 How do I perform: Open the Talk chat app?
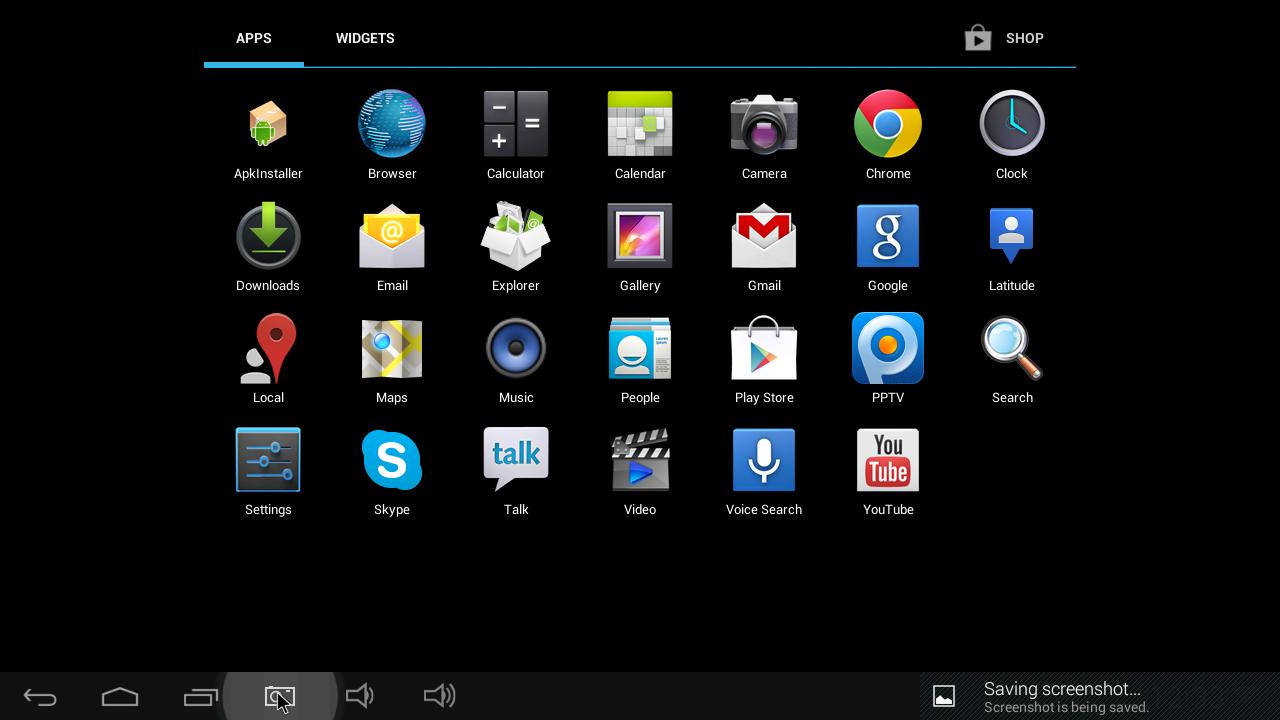[x=516, y=460]
